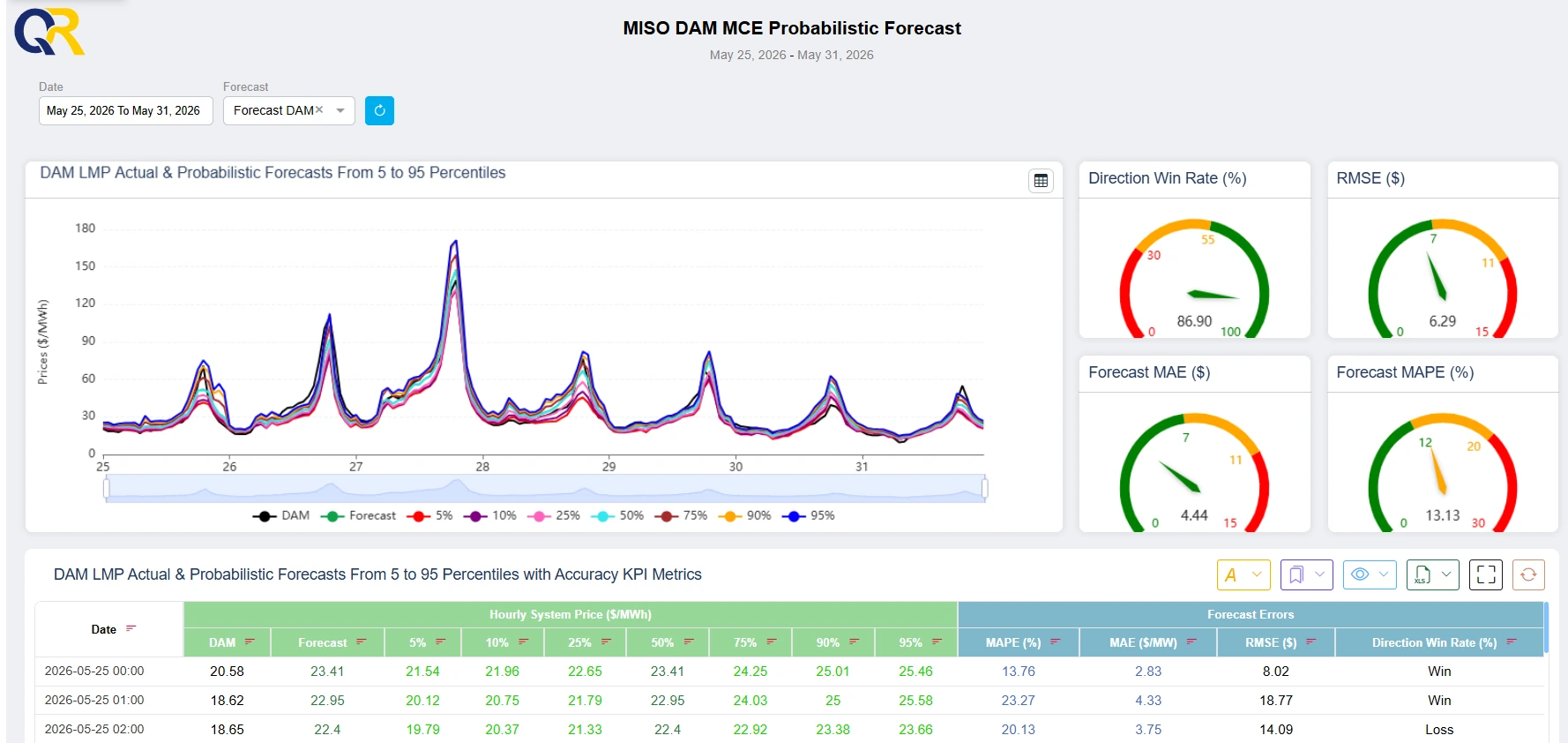The height and width of the screenshot is (743, 1568).
Task: Toggle the 5% series in the legend
Action: pyautogui.click(x=429, y=515)
